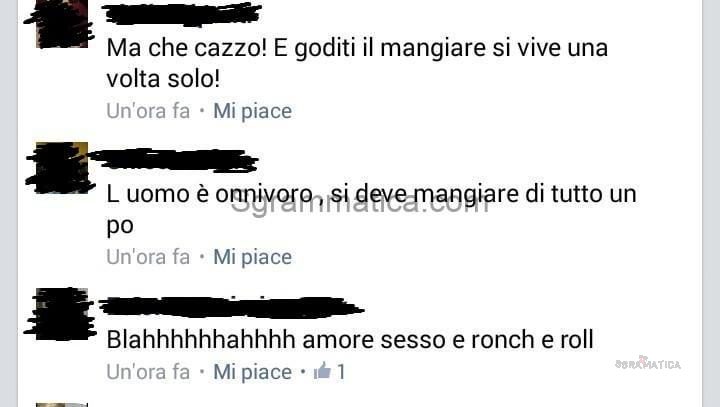Open the avatar beside the "L uomo è onnivoro" comment
This screenshot has width=720, height=407.
(61, 168)
